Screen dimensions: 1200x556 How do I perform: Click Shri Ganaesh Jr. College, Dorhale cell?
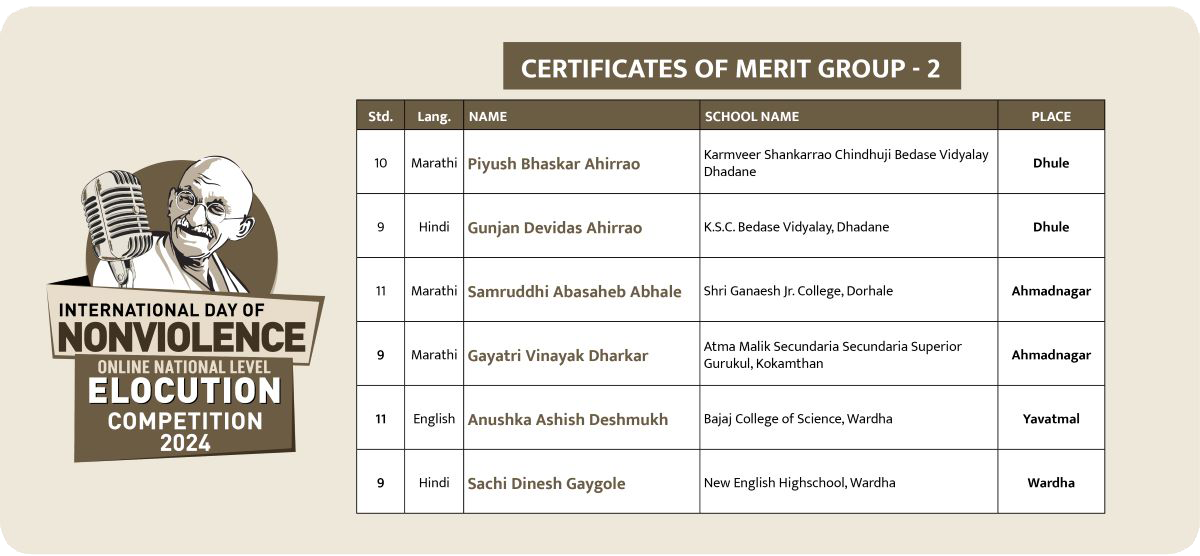click(848, 290)
